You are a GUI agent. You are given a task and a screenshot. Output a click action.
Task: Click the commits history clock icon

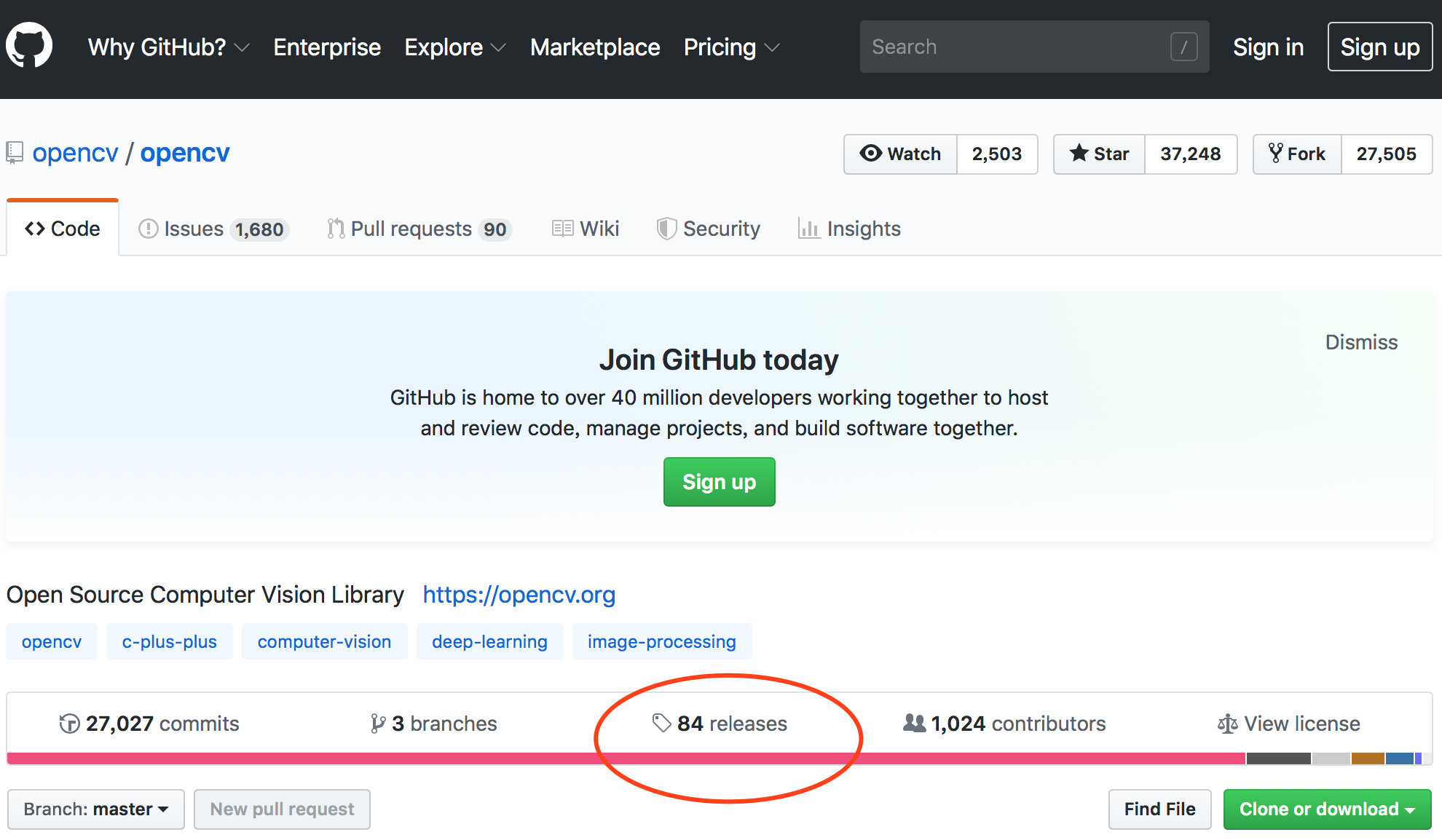69,724
